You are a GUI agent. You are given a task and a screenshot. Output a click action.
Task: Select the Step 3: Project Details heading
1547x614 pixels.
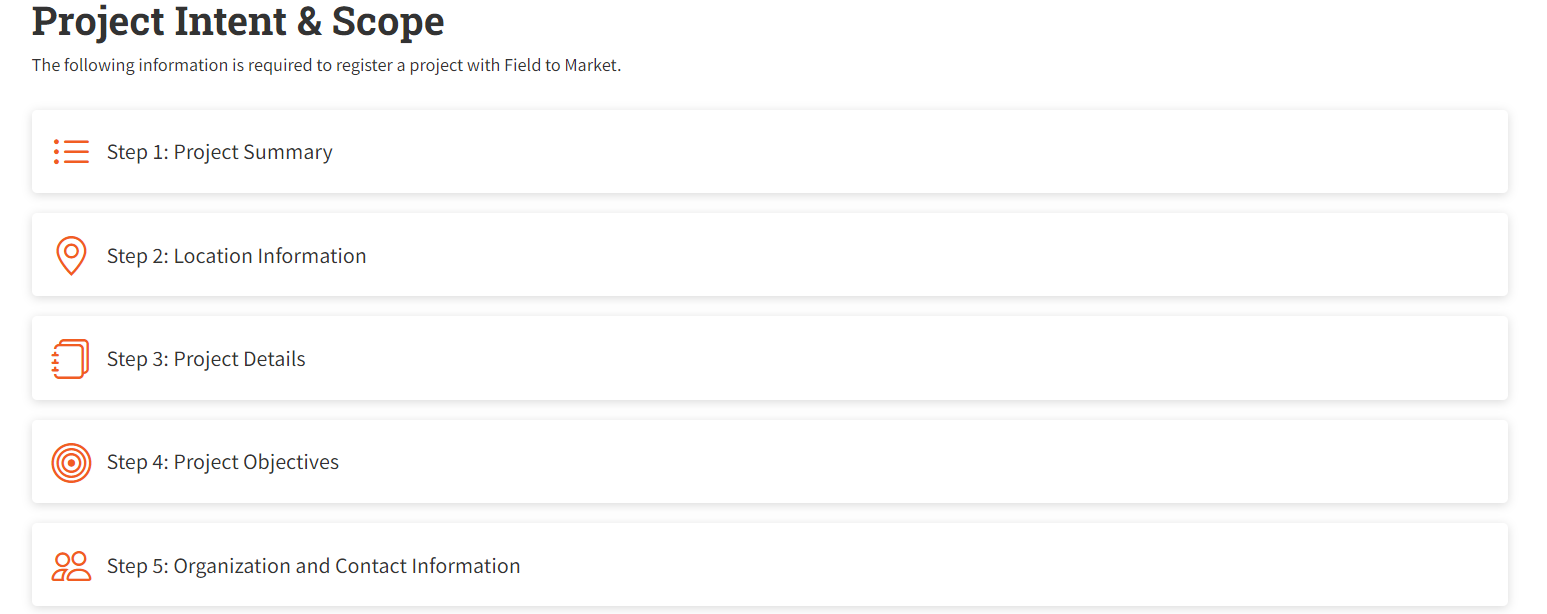click(206, 358)
